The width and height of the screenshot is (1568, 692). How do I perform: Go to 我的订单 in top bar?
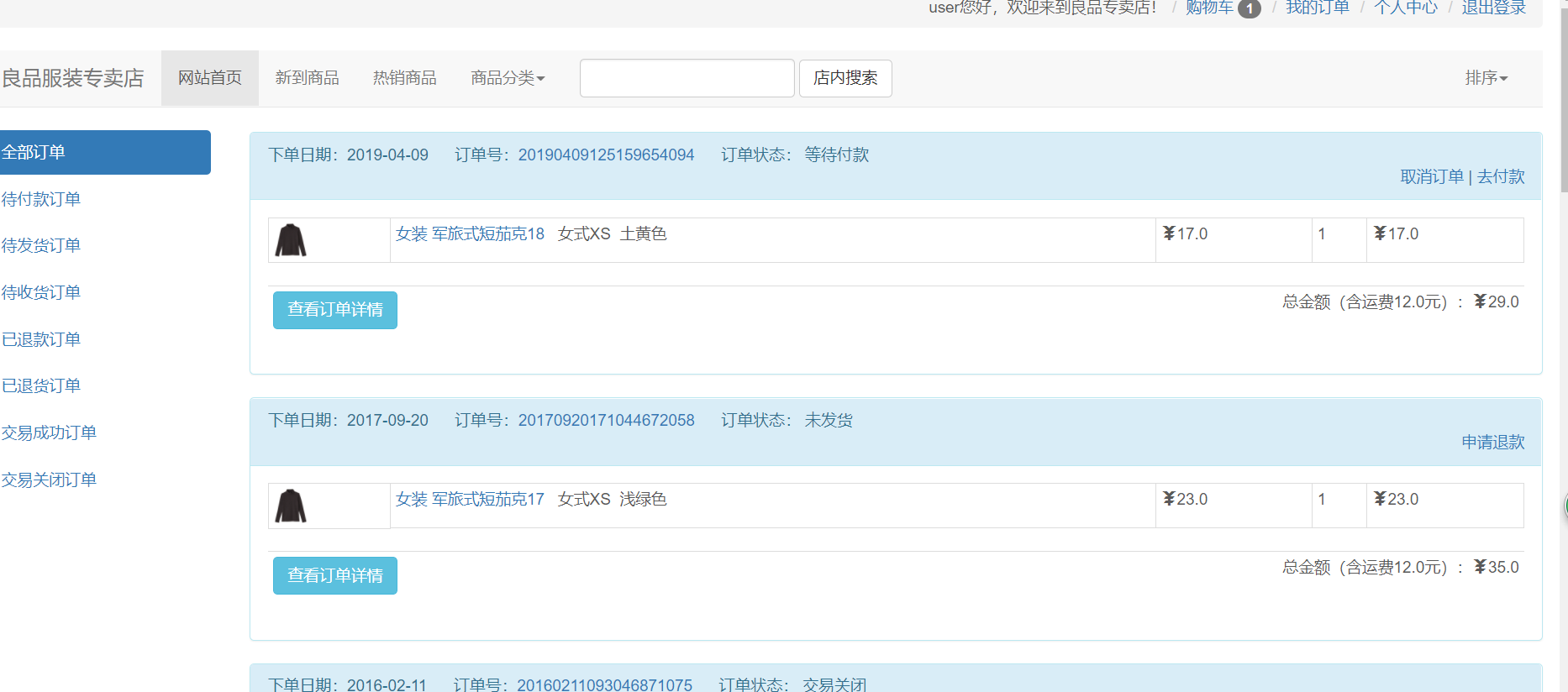tap(1317, 8)
